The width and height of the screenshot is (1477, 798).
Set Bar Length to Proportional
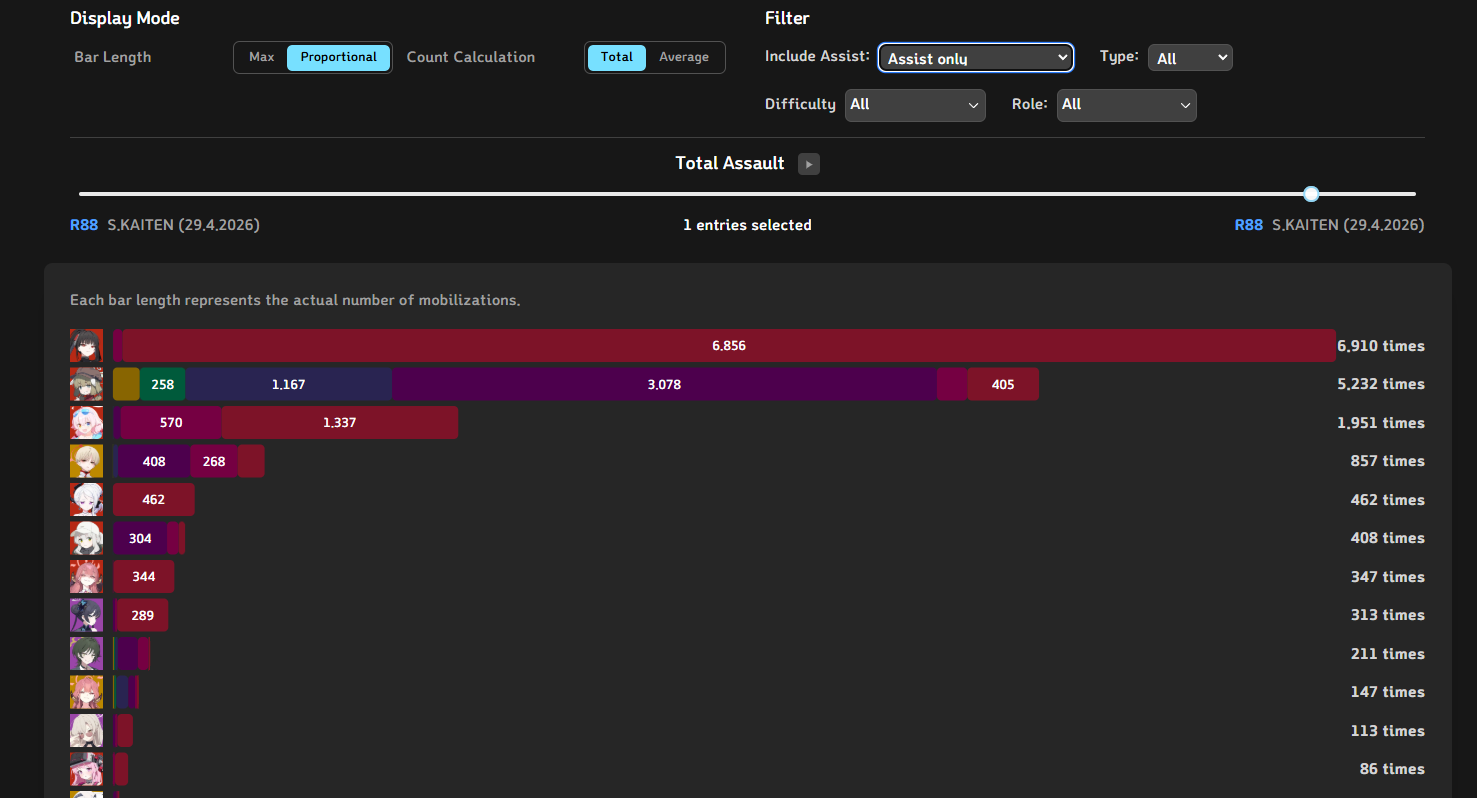coord(339,57)
